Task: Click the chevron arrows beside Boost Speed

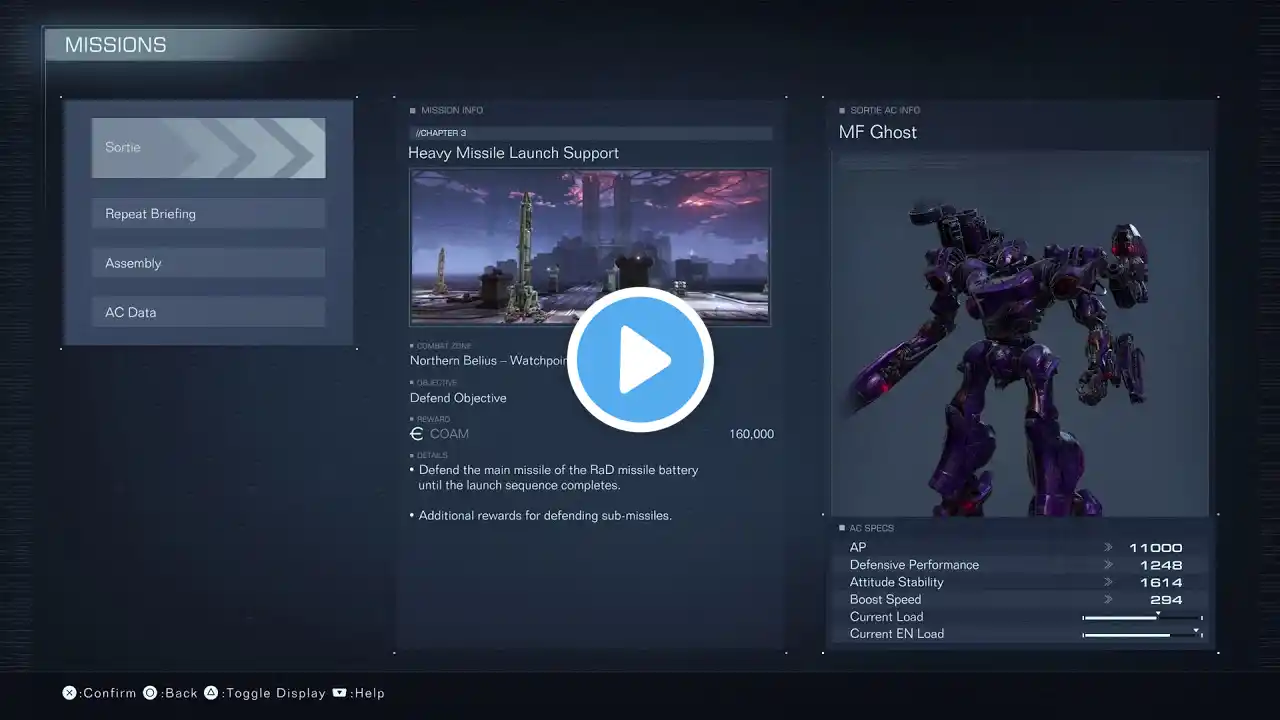Action: pos(1108,600)
